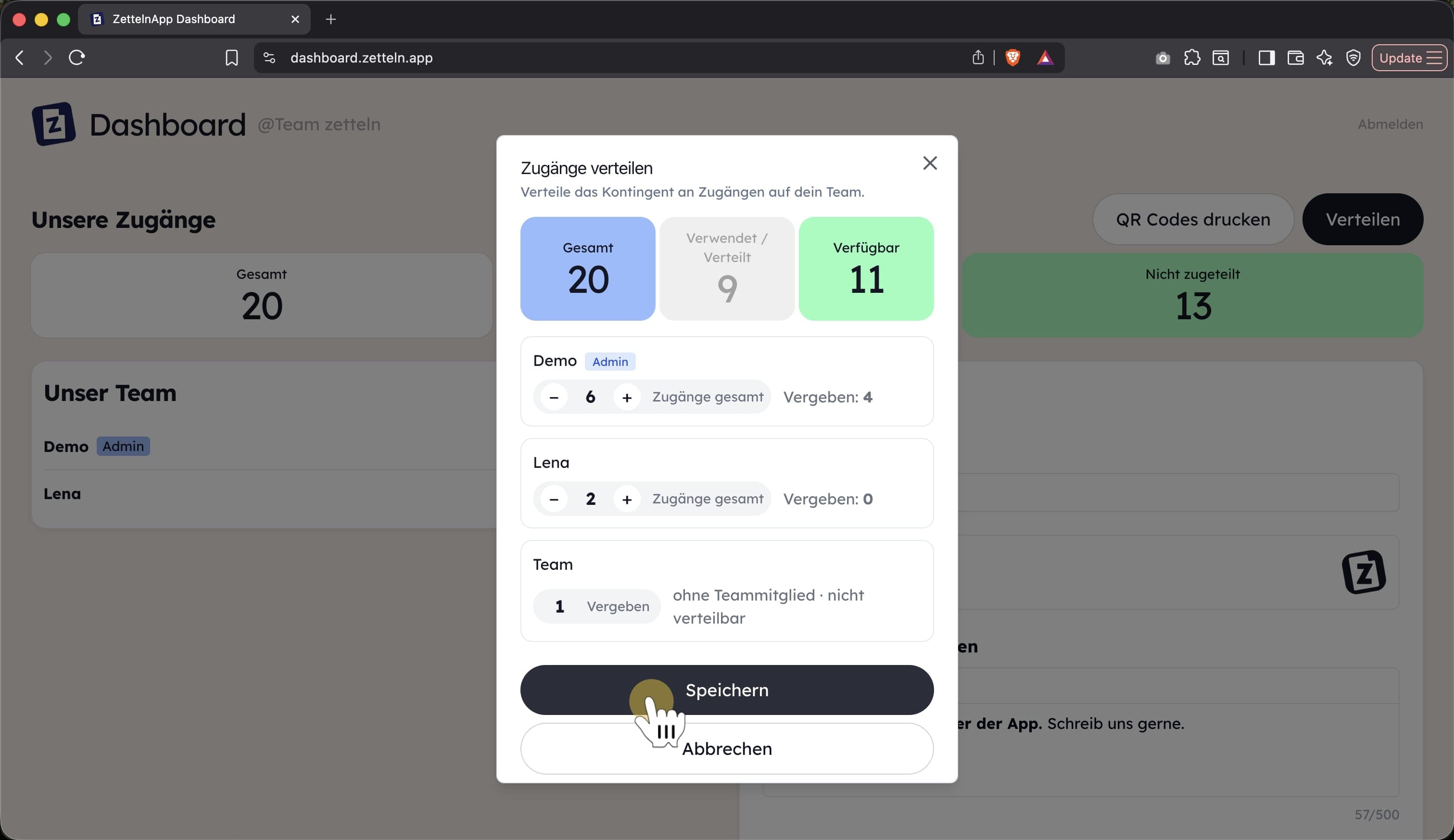Viewport: 1454px width, 840px height.
Task: Click the Zetteln logo in background card
Action: pos(1364,572)
